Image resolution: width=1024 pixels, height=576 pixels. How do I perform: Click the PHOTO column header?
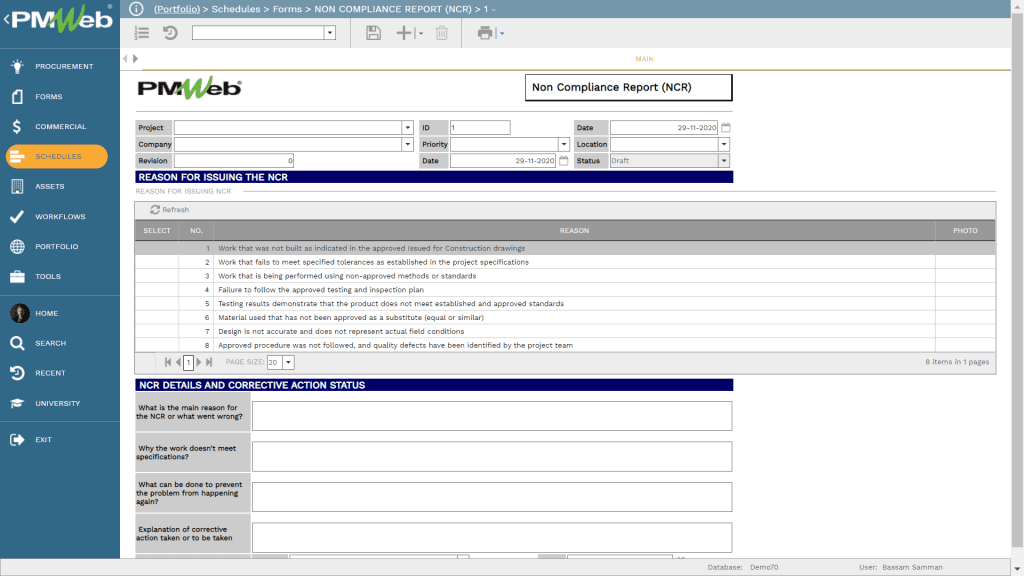click(965, 231)
